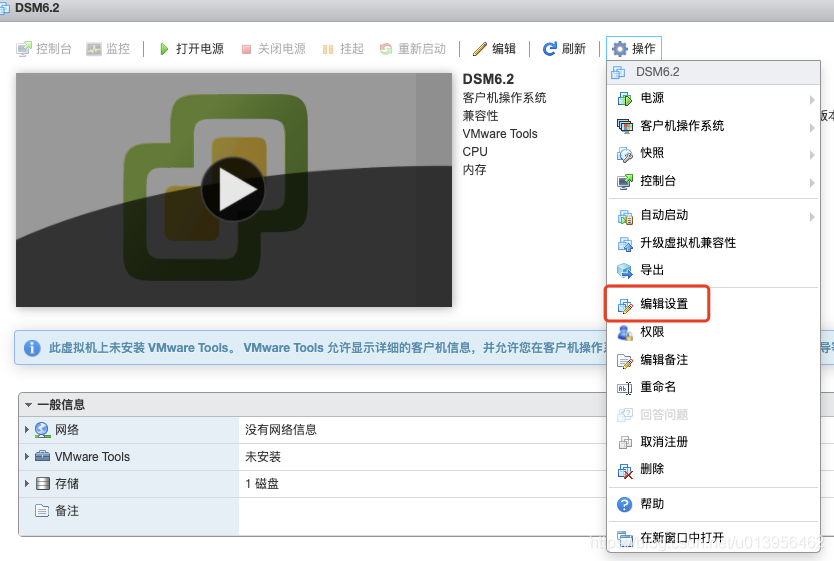Click the play button on VM preview
Image resolution: width=834 pixels, height=561 pixels.
coord(233,189)
